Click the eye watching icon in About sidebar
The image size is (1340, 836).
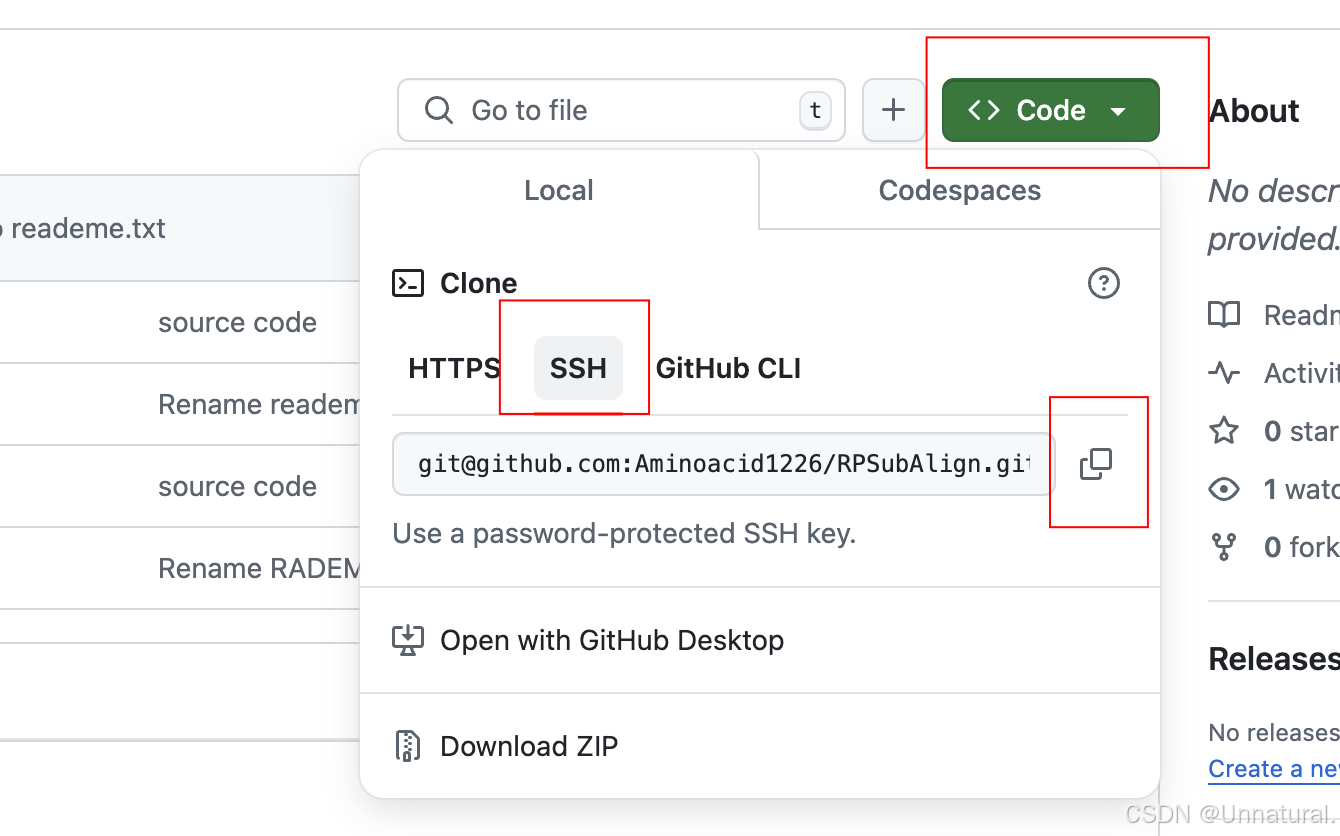pyautogui.click(x=1224, y=489)
